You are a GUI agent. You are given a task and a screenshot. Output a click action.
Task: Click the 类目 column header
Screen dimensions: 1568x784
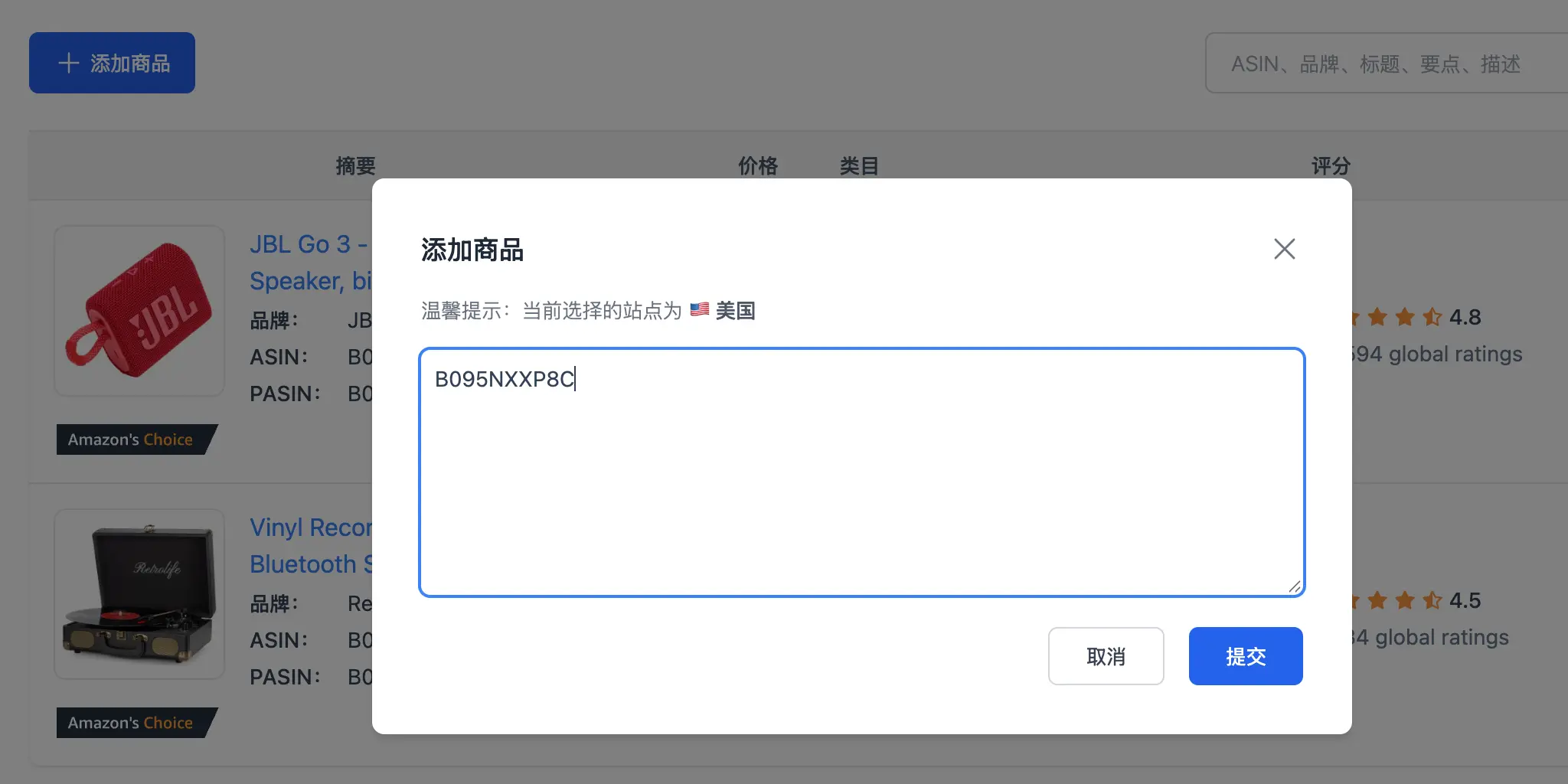click(x=861, y=165)
